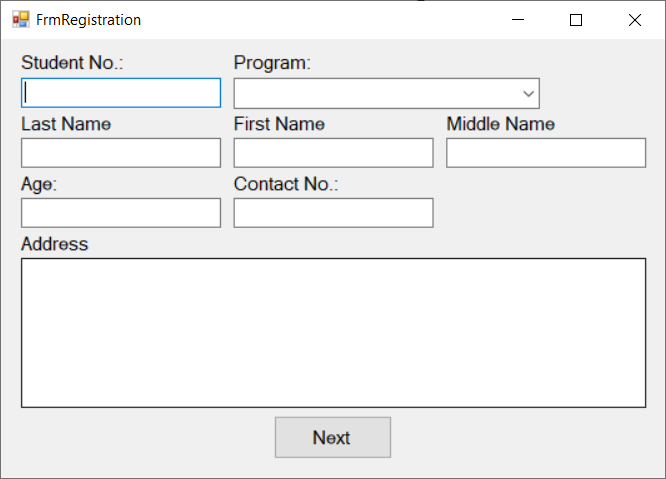
Task: Click the Age input field
Action: coord(121,213)
